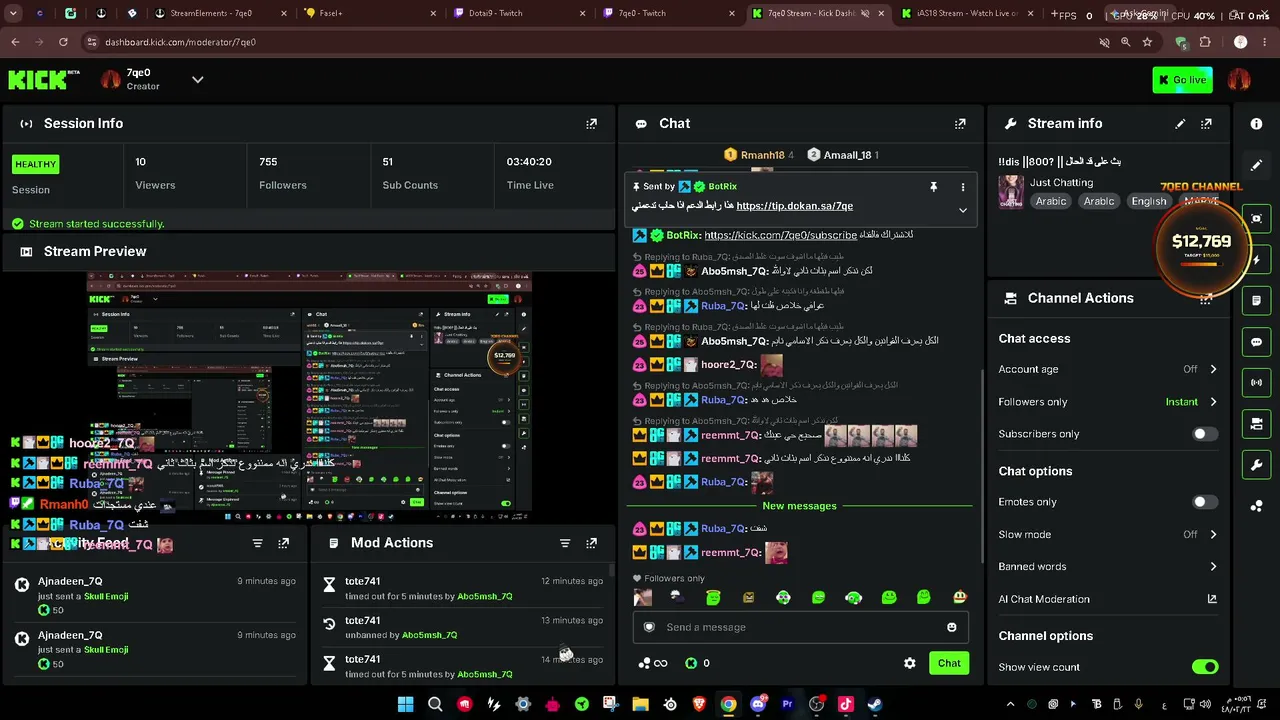Click the chat identity shield icon

(x=649, y=627)
